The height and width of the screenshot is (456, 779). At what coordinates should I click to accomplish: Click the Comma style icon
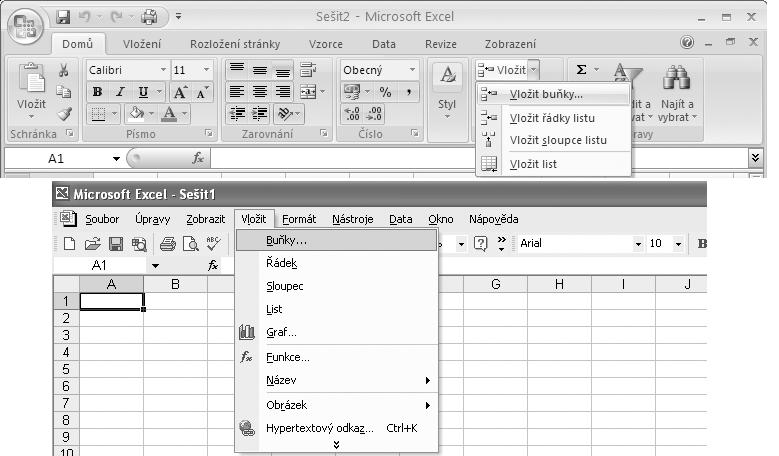pyautogui.click(x=409, y=92)
